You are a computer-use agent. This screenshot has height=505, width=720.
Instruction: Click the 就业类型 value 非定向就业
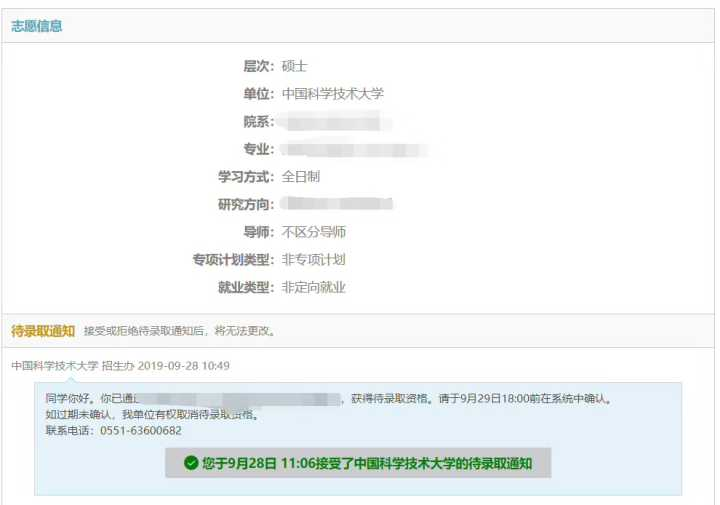tap(314, 287)
